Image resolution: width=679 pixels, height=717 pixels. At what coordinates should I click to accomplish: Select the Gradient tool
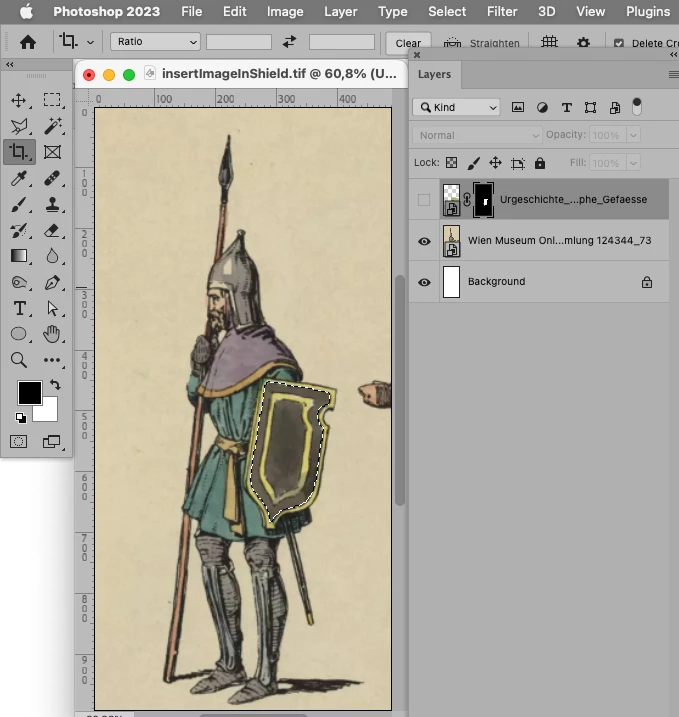19,256
